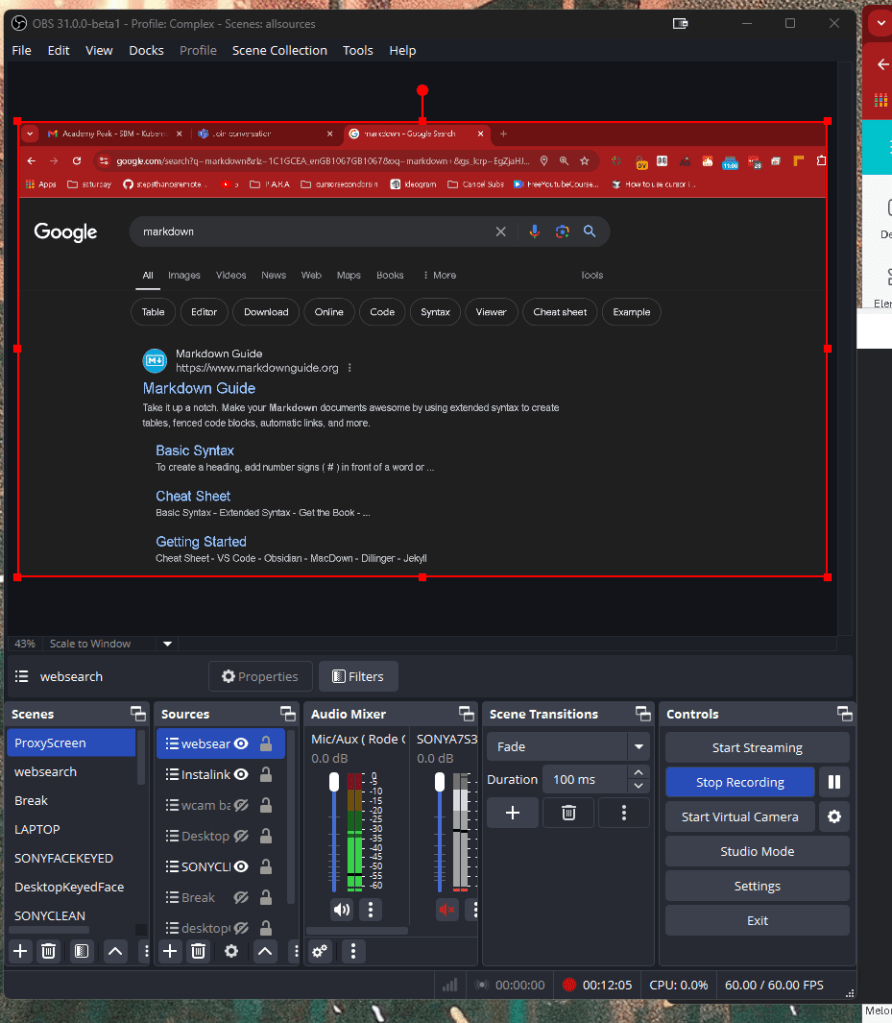Open the Tools menu

358,50
